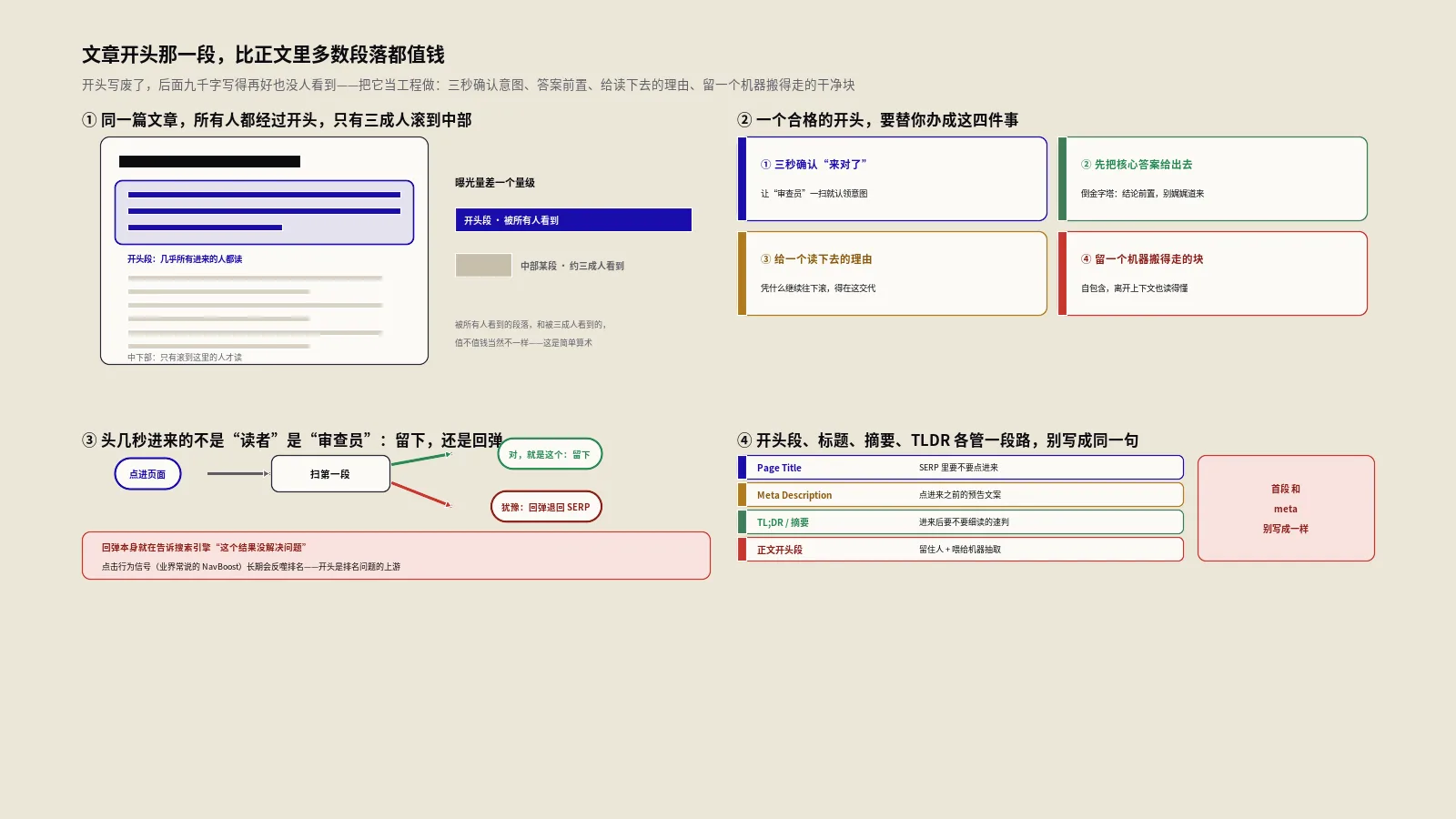This screenshot has height=819, width=1456.
Task: Click the "点进页面" flow node
Action: (147, 474)
